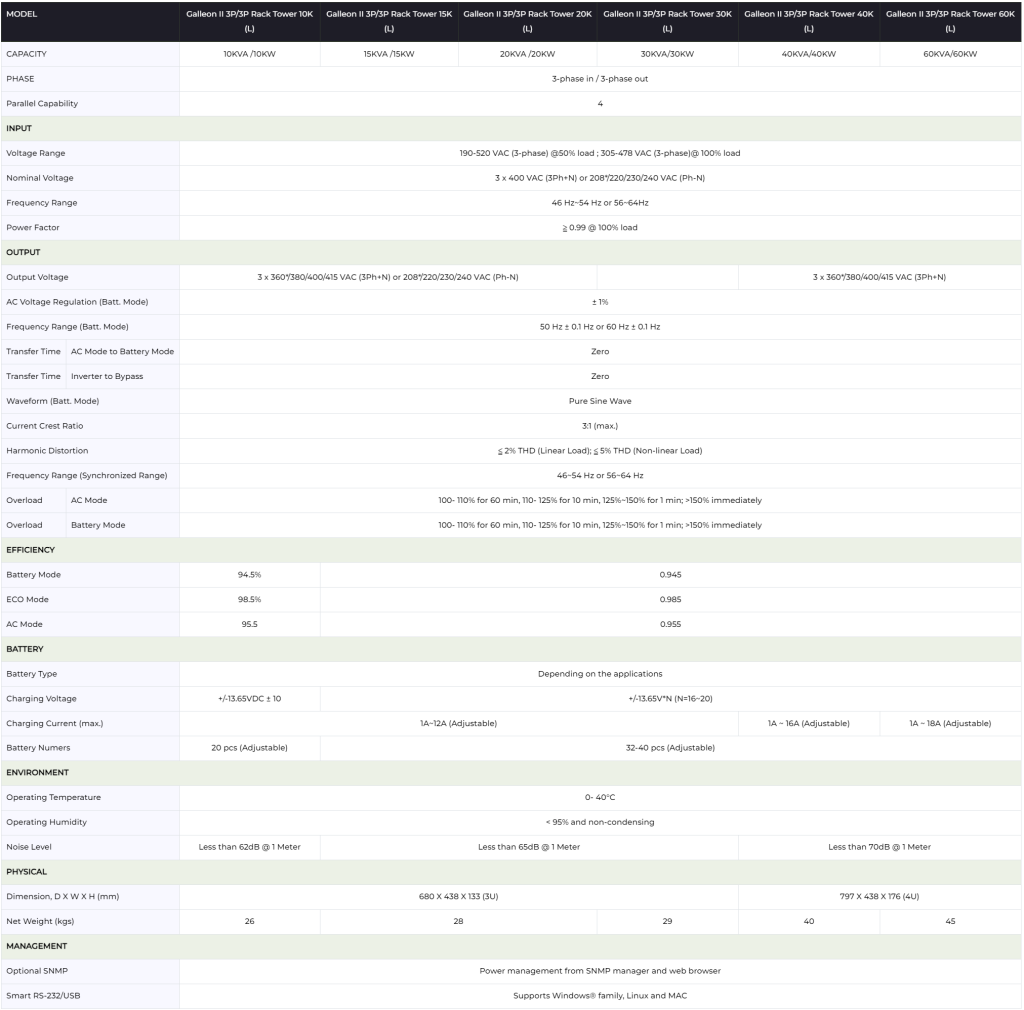Viewport: 1024px width, 1010px height.
Task: Click the 797 X 438 X 176 (4U) dimension cell
Action: [880, 897]
